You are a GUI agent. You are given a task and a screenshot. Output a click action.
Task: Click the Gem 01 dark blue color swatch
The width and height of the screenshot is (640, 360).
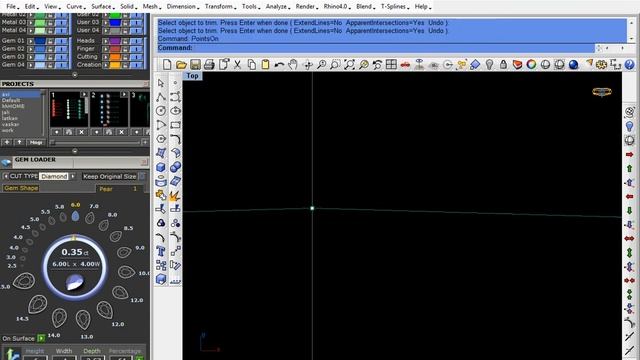point(40,41)
